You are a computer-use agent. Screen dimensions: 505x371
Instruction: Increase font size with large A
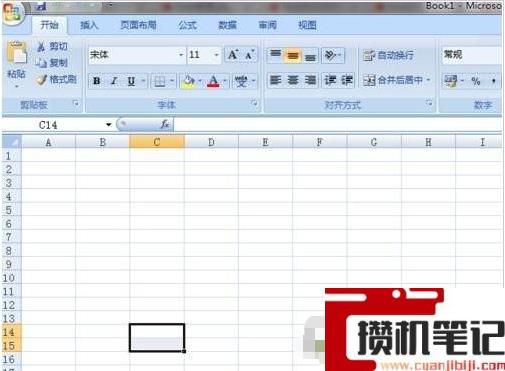233,55
